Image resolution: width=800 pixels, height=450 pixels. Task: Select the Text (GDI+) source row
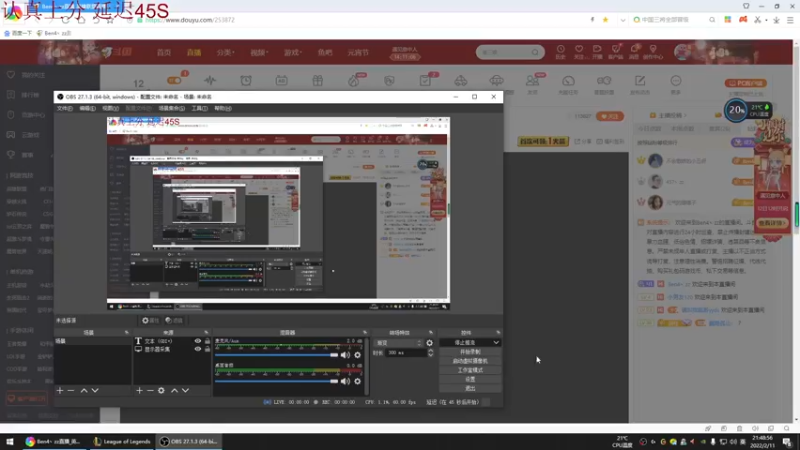coord(172,341)
